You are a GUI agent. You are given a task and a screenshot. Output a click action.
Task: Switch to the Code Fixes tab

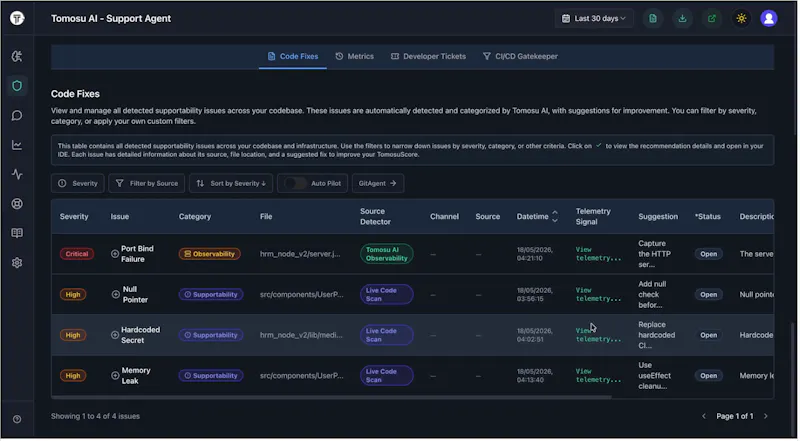pos(293,56)
